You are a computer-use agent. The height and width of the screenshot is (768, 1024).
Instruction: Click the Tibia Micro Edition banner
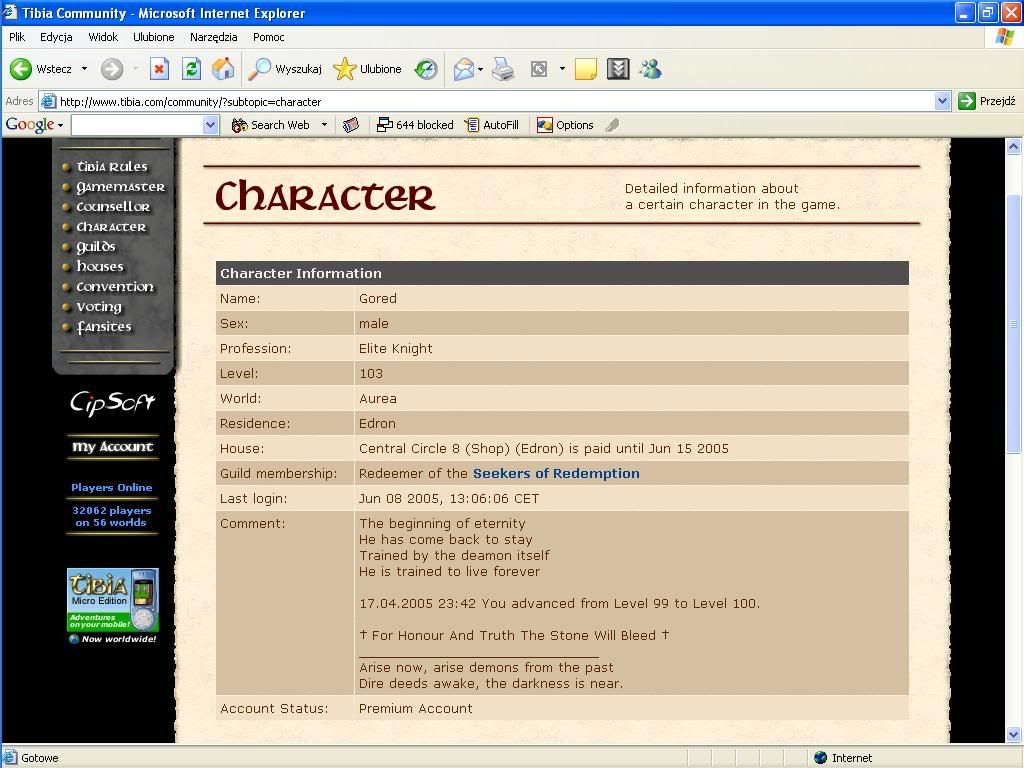[112, 605]
